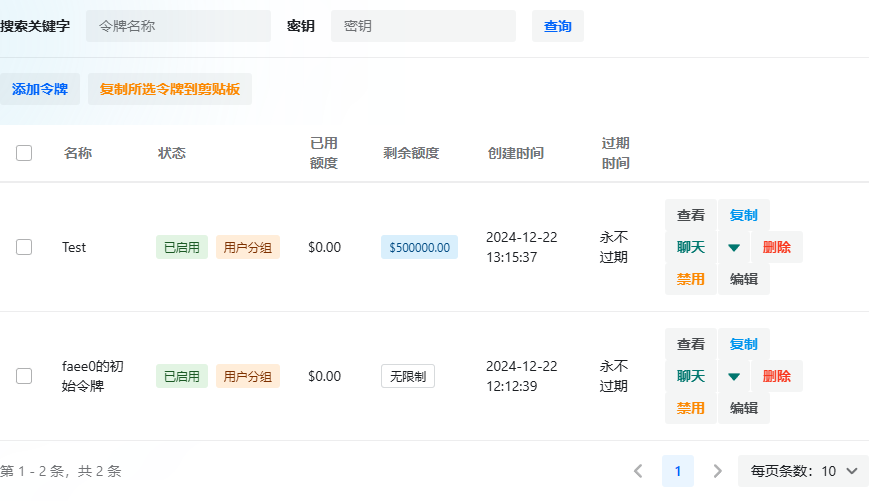Toggle the select-all checkbox in table header
The image size is (869, 501).
(x=24, y=153)
